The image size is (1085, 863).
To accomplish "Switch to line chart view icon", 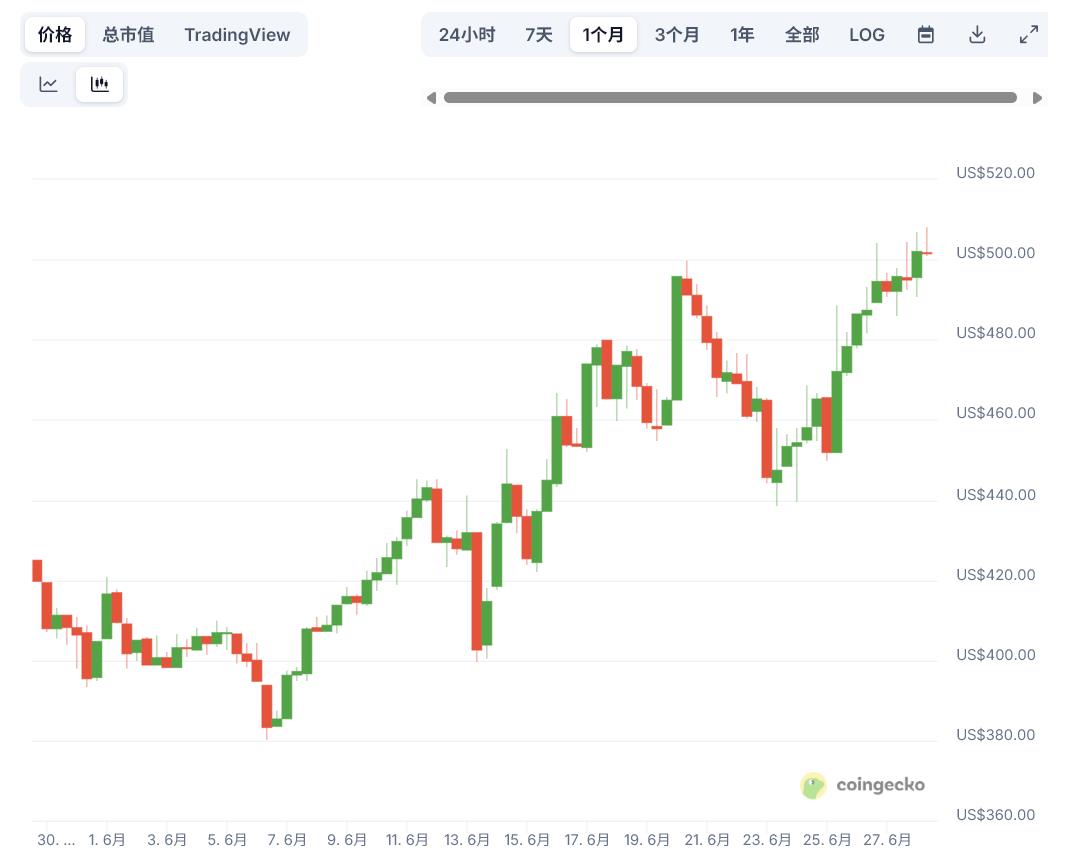I will [48, 84].
